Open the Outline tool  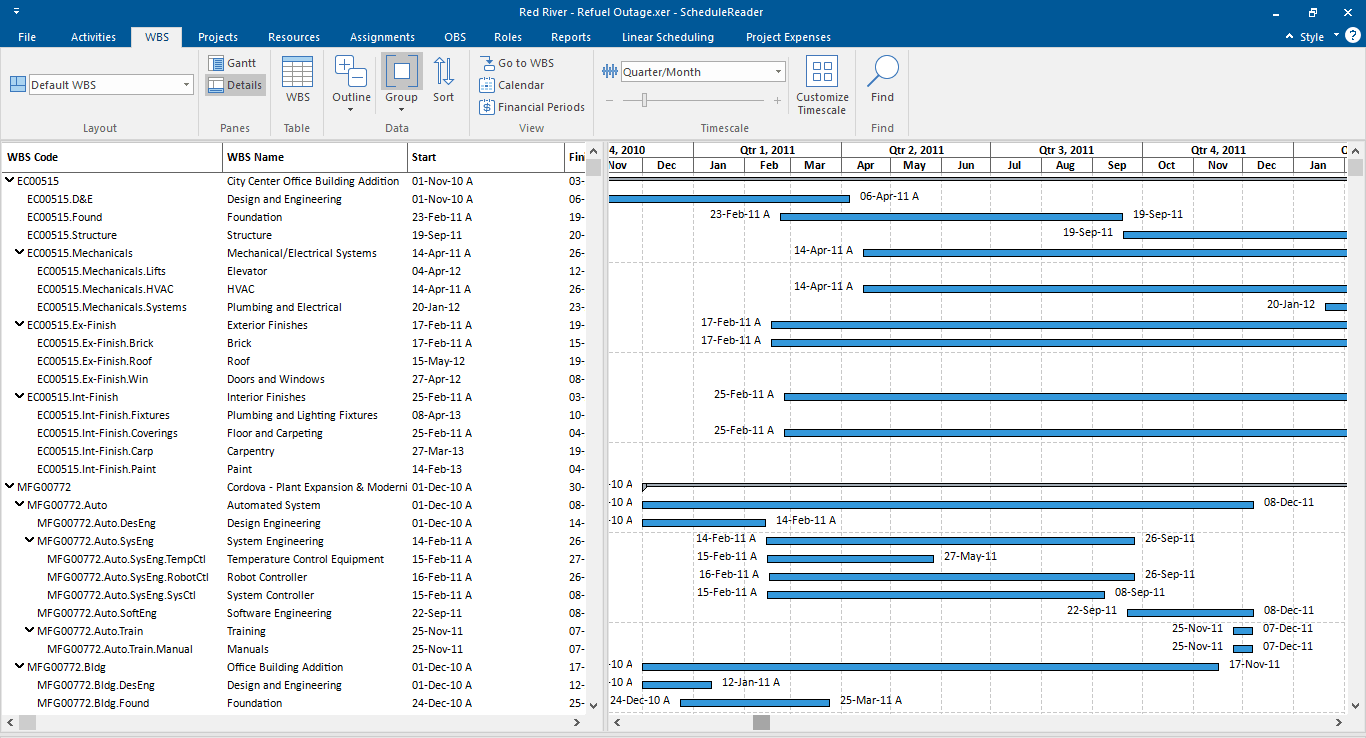point(351,80)
